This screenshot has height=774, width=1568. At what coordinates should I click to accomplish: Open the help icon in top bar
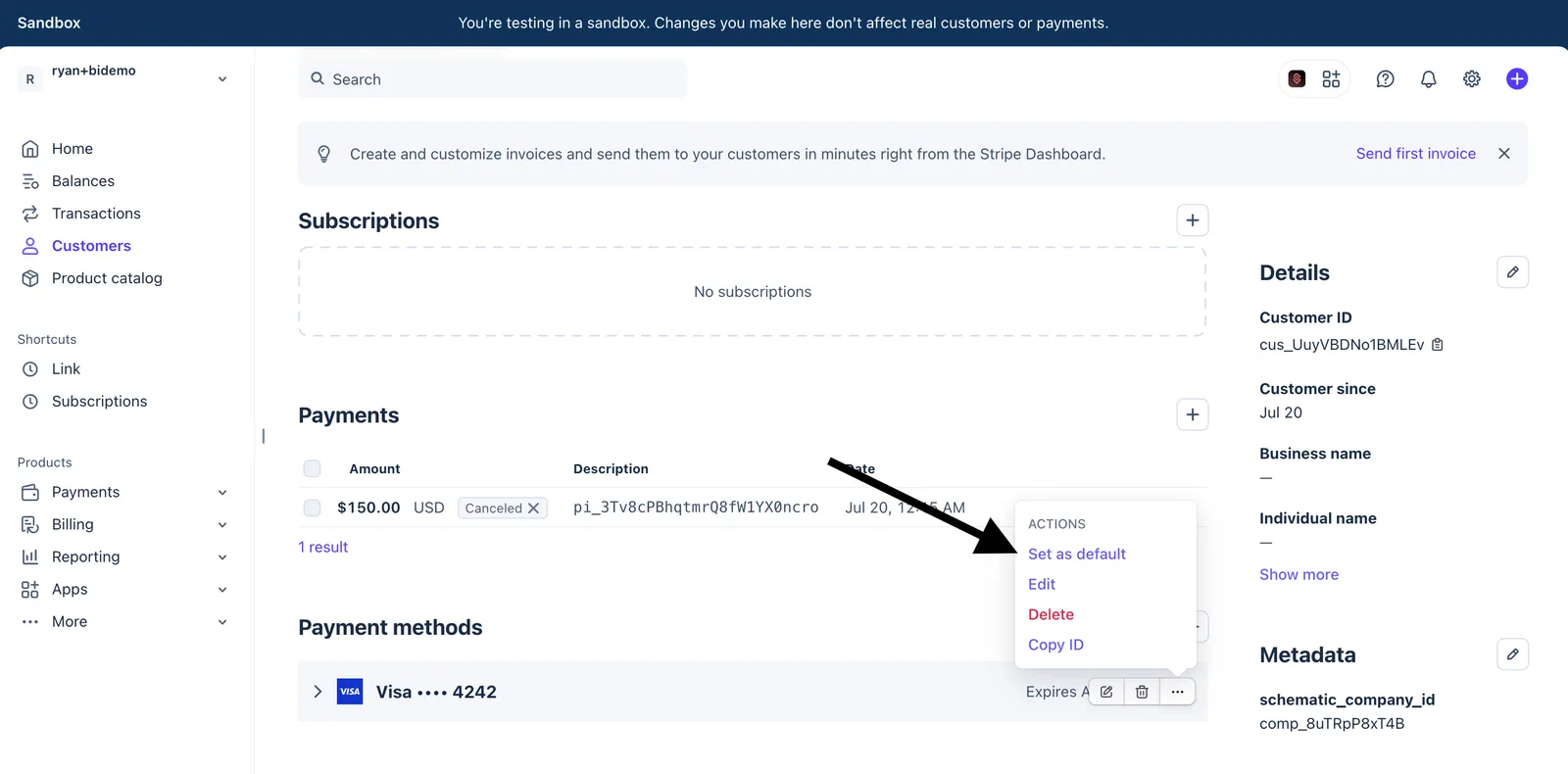point(1385,79)
